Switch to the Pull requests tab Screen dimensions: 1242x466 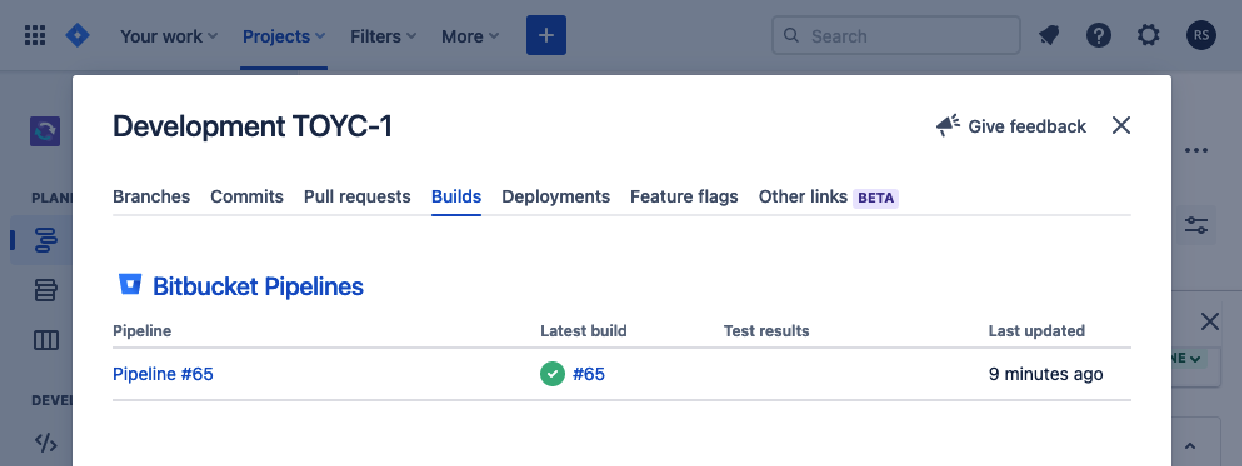click(357, 197)
